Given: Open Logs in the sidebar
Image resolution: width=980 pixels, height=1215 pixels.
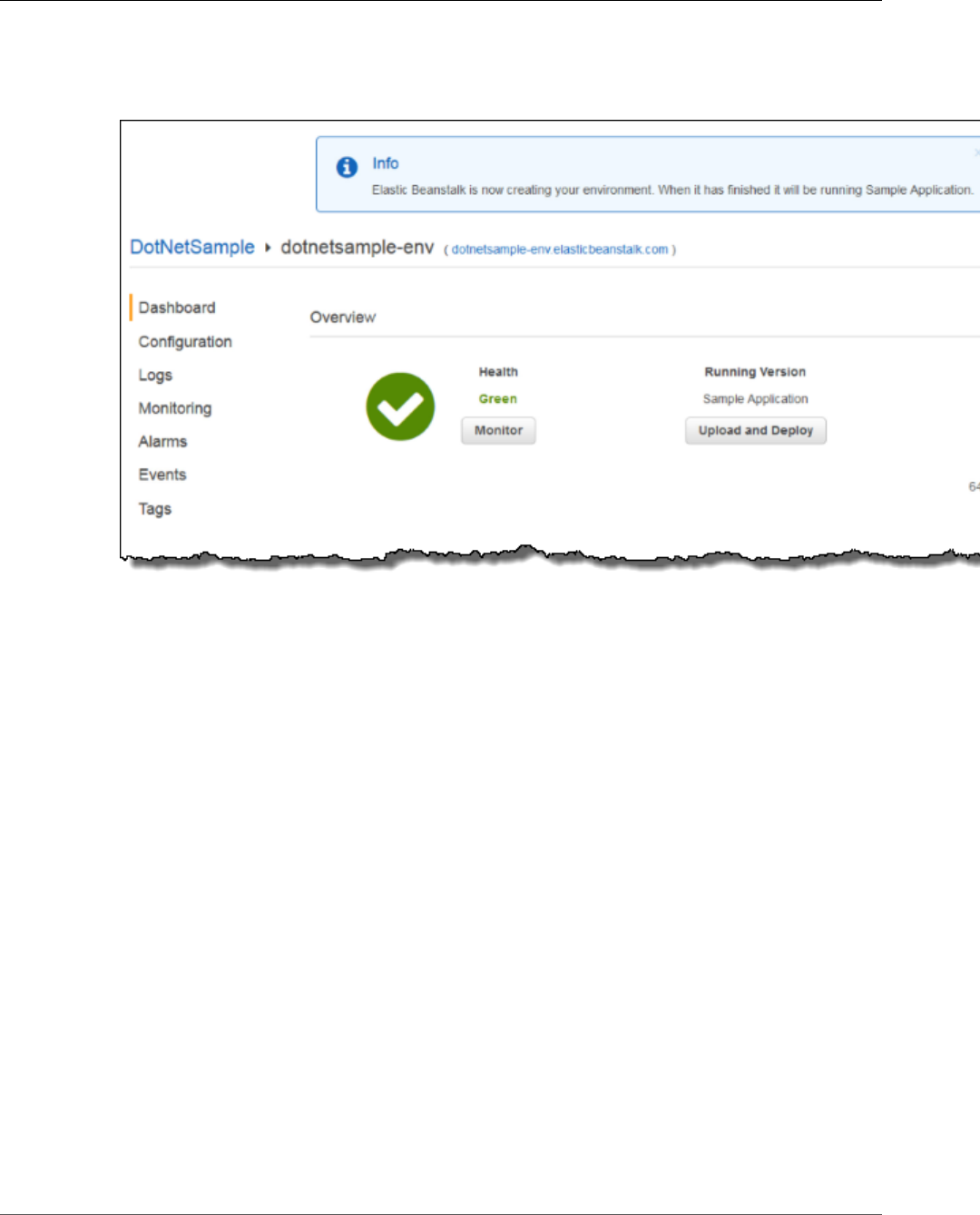Looking at the screenshot, I should click(155, 376).
